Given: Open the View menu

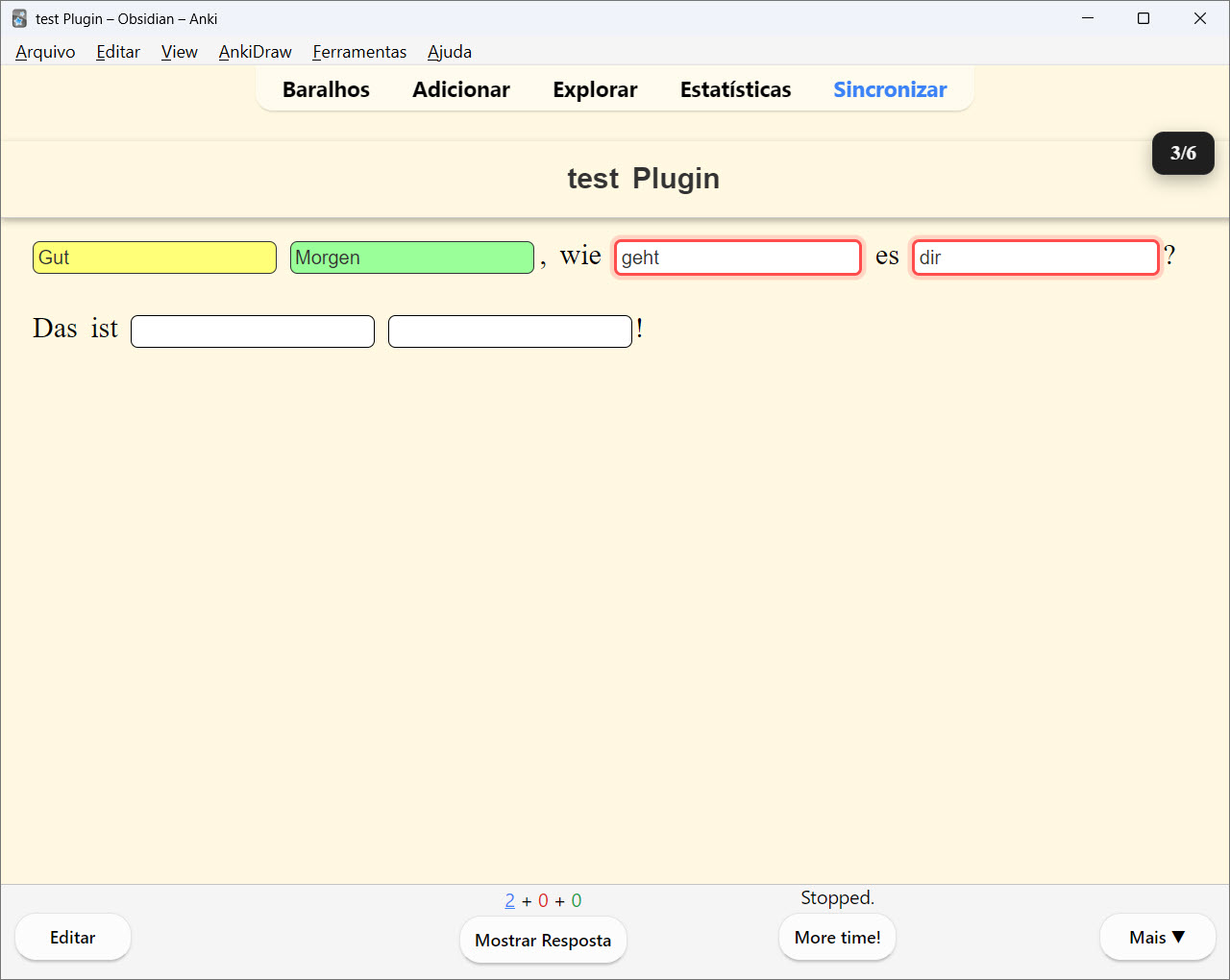Looking at the screenshot, I should (x=180, y=52).
